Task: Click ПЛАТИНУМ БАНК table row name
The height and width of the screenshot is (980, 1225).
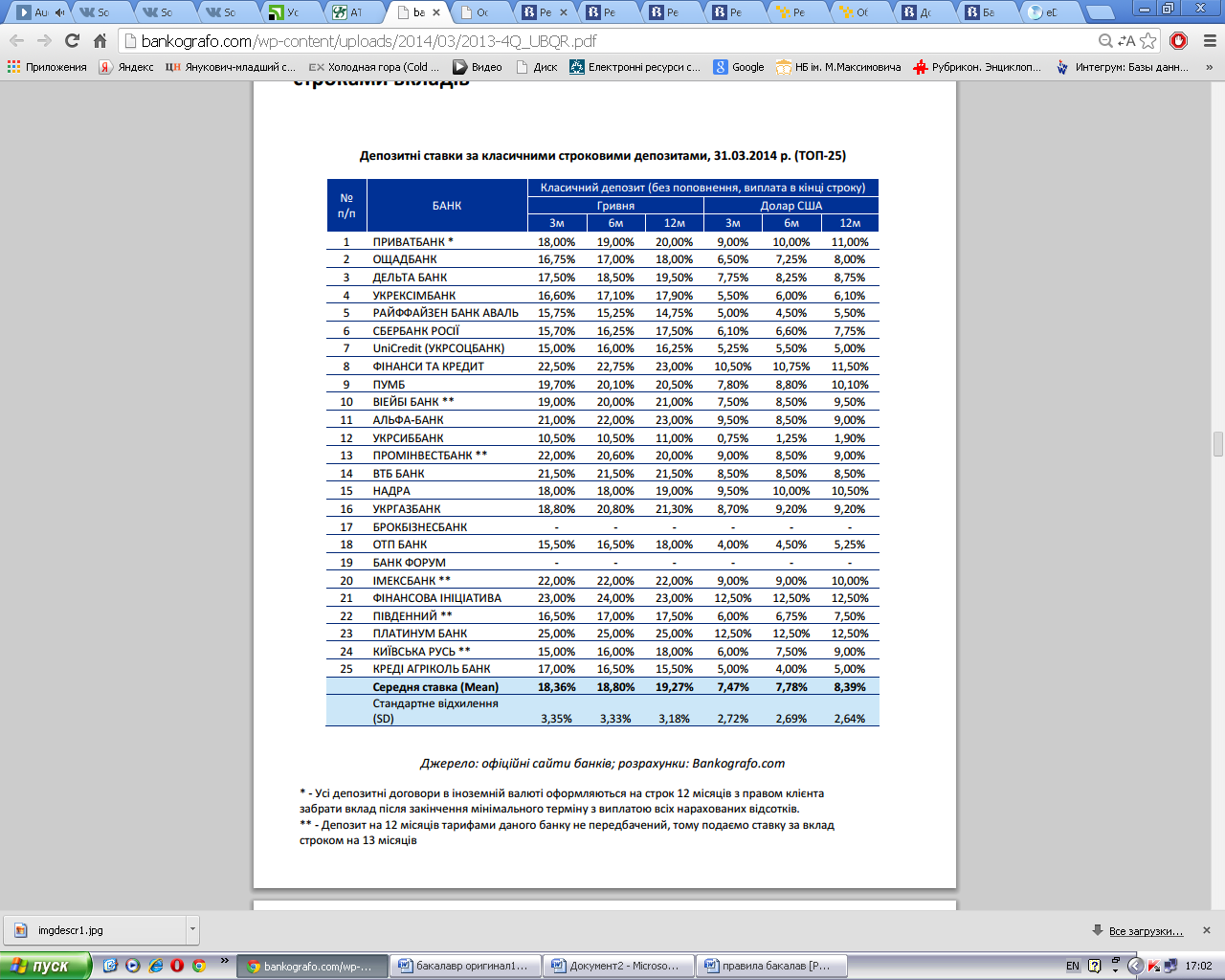Action: click(420, 634)
